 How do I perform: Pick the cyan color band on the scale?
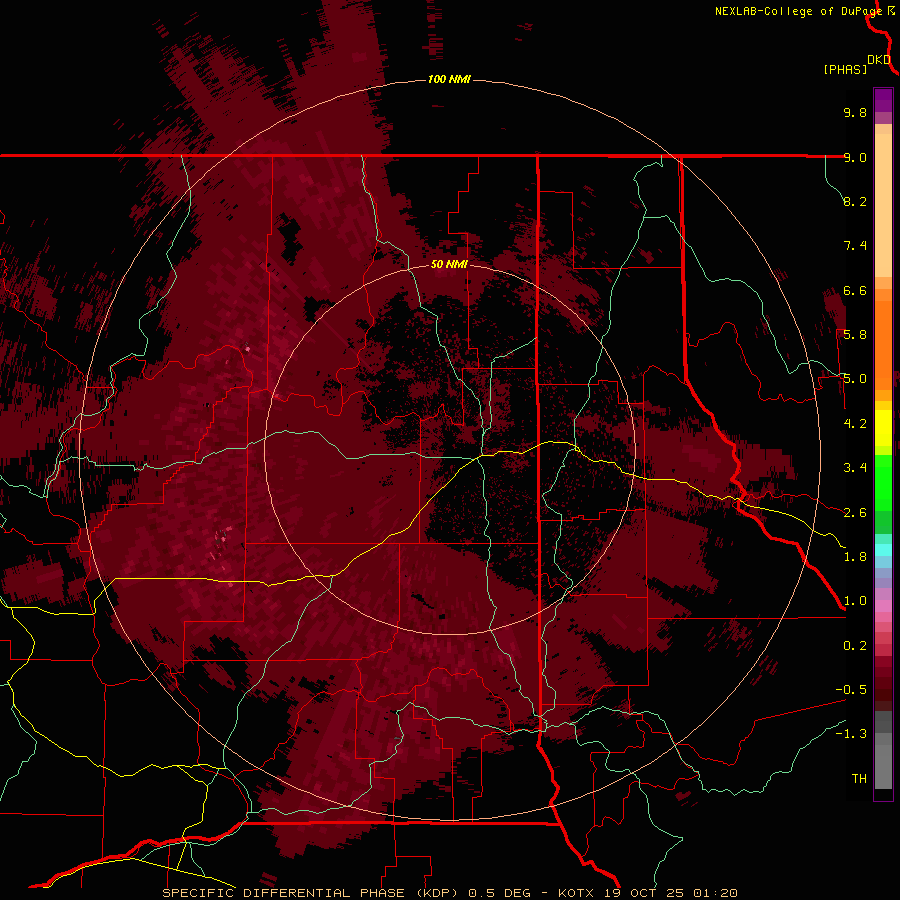(883, 550)
